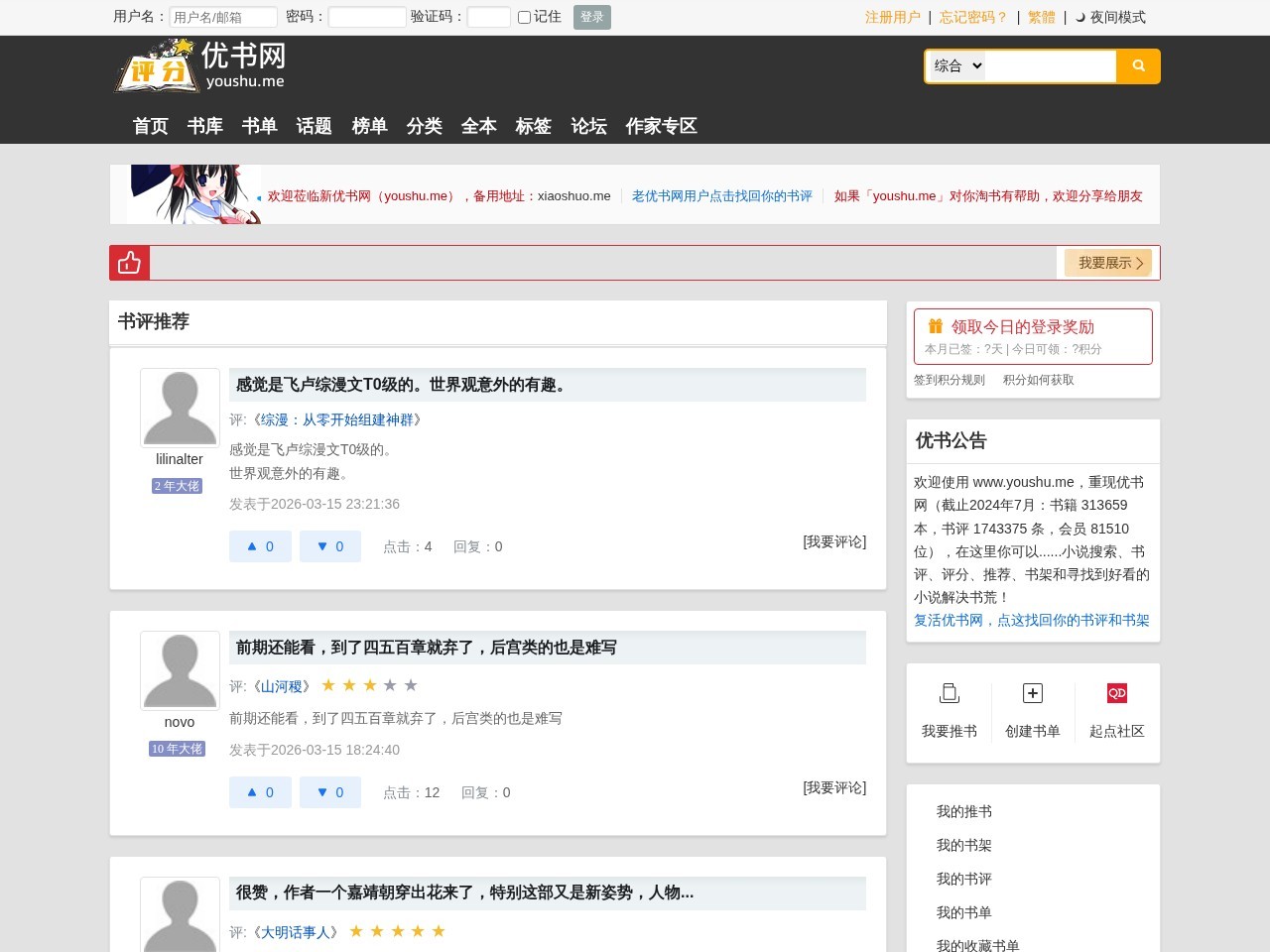
Task: Open the 注册用户 registration link
Action: (x=892, y=17)
